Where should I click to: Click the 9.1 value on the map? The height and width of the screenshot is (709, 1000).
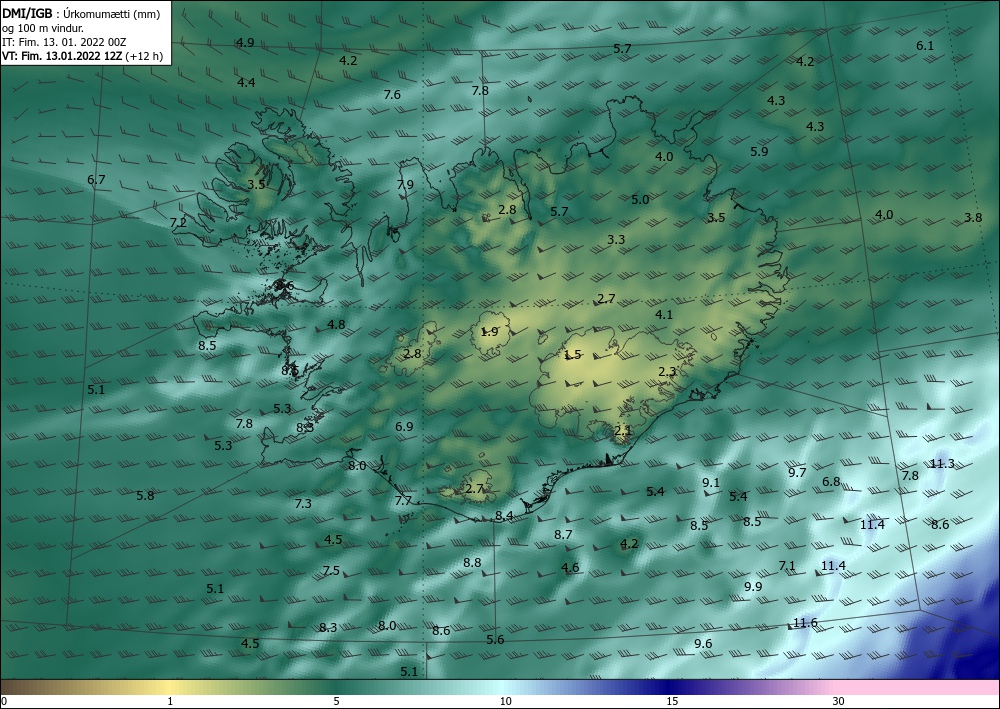[711, 483]
